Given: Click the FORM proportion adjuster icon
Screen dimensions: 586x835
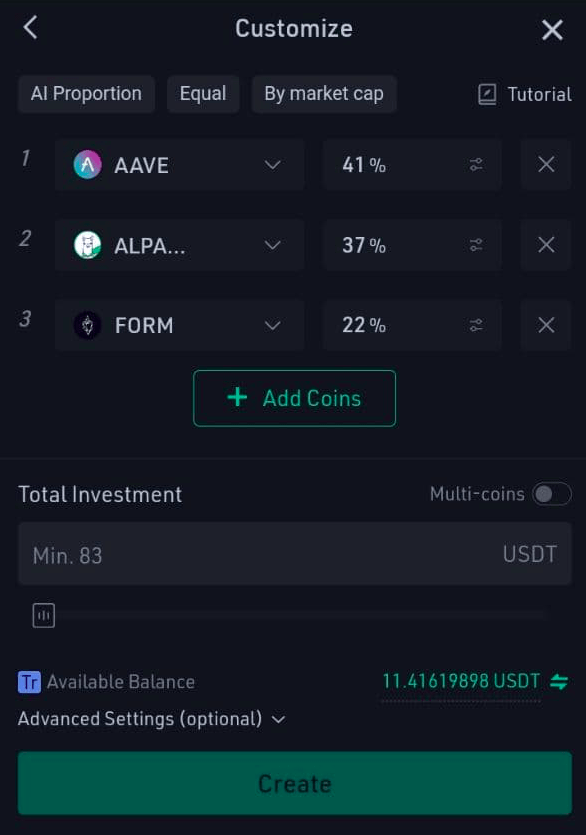Looking at the screenshot, I should click(478, 325).
